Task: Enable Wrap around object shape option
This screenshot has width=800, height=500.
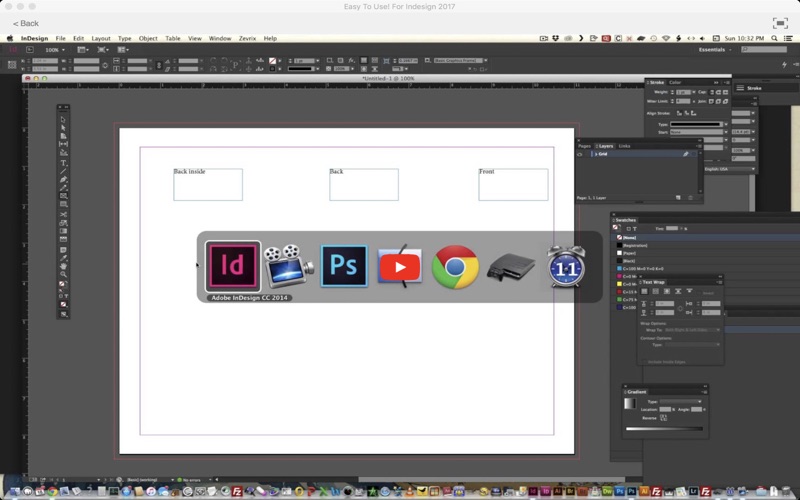Action: [x=667, y=291]
